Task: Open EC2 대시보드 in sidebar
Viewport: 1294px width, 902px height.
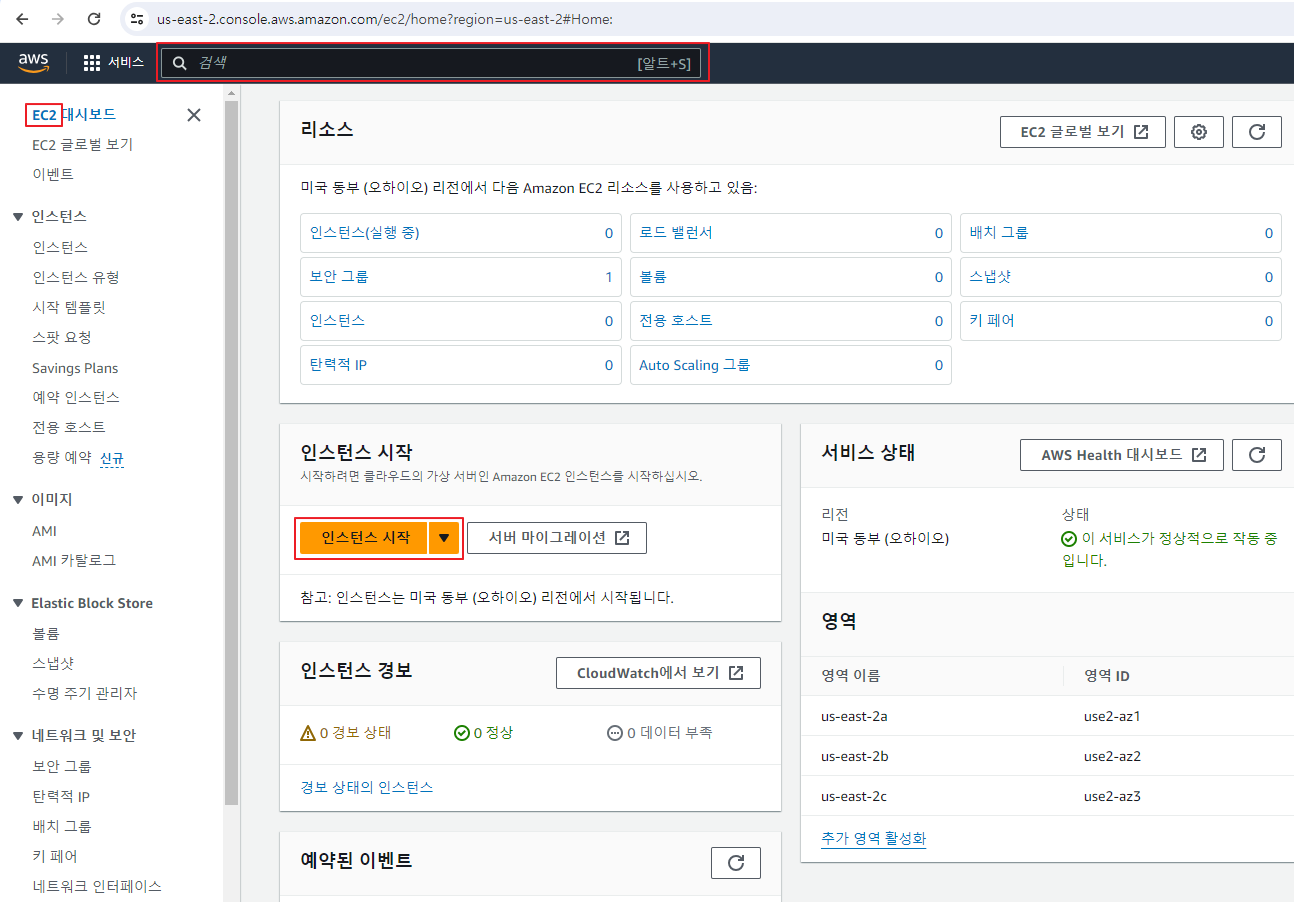Action: (74, 115)
